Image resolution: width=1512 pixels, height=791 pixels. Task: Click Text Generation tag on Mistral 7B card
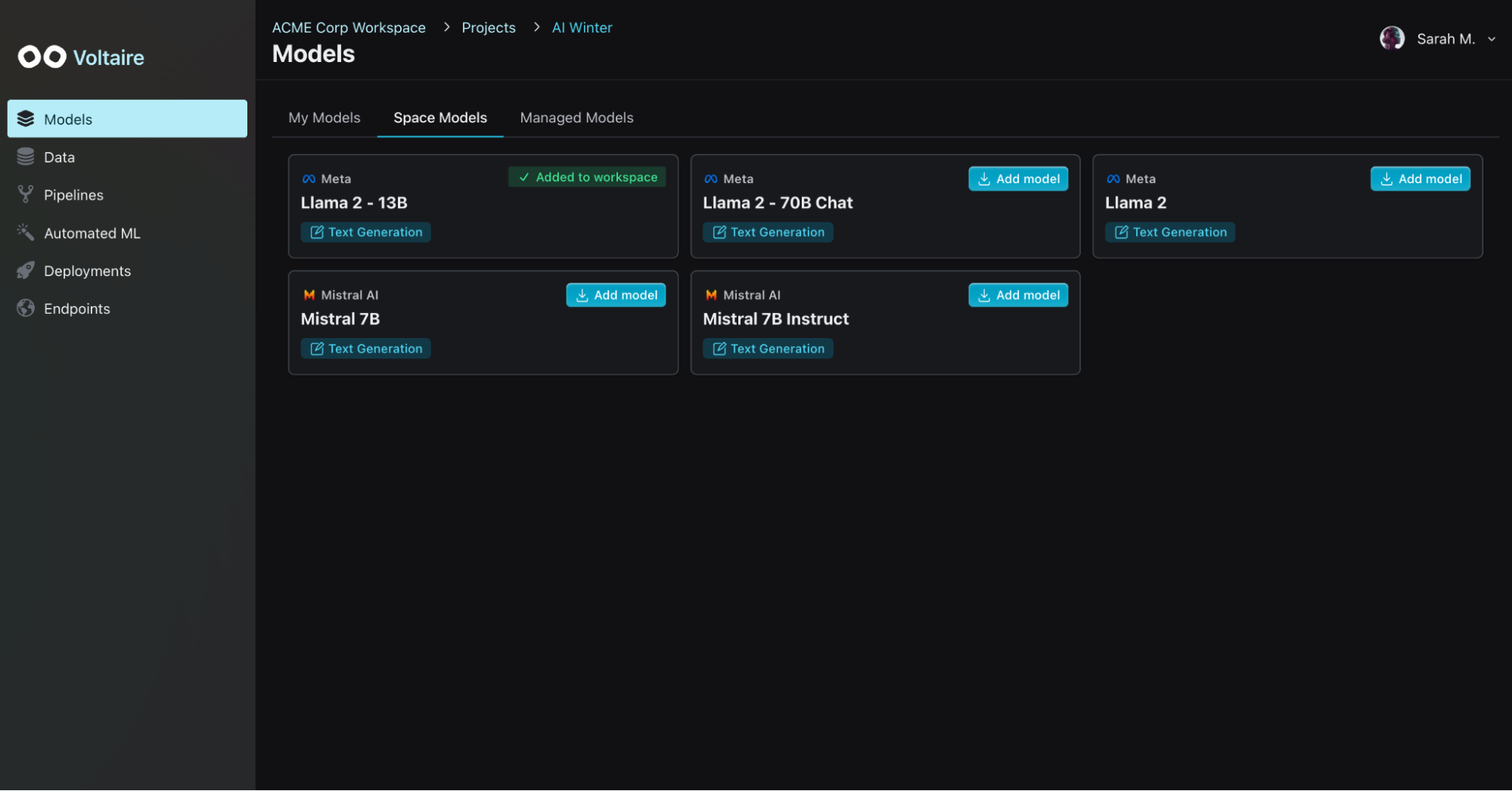pos(365,349)
